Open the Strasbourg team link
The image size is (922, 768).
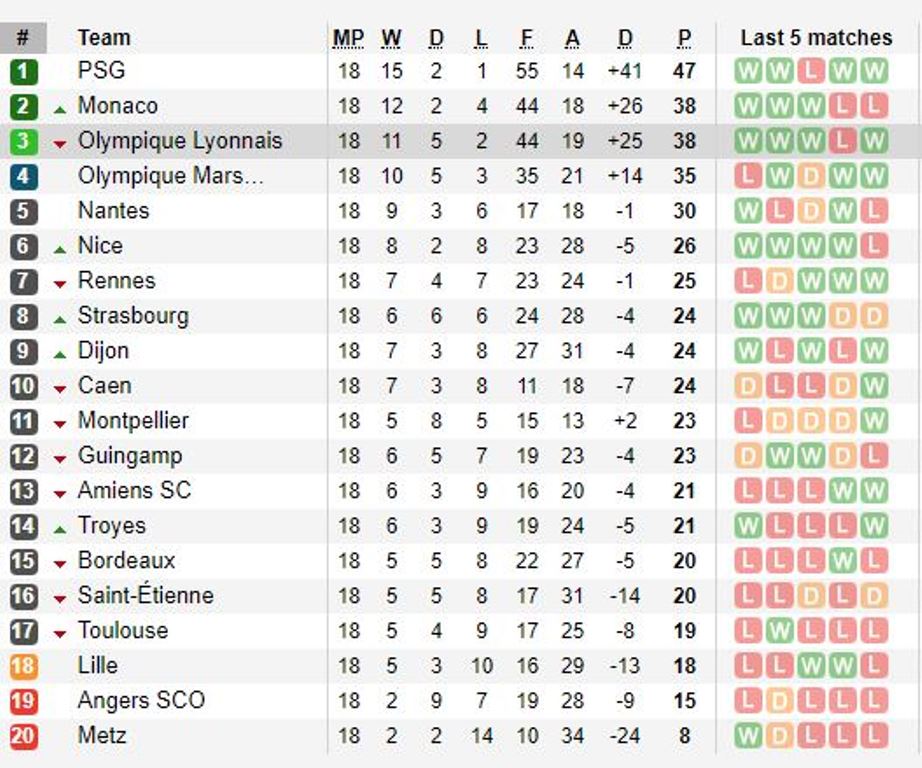point(133,316)
